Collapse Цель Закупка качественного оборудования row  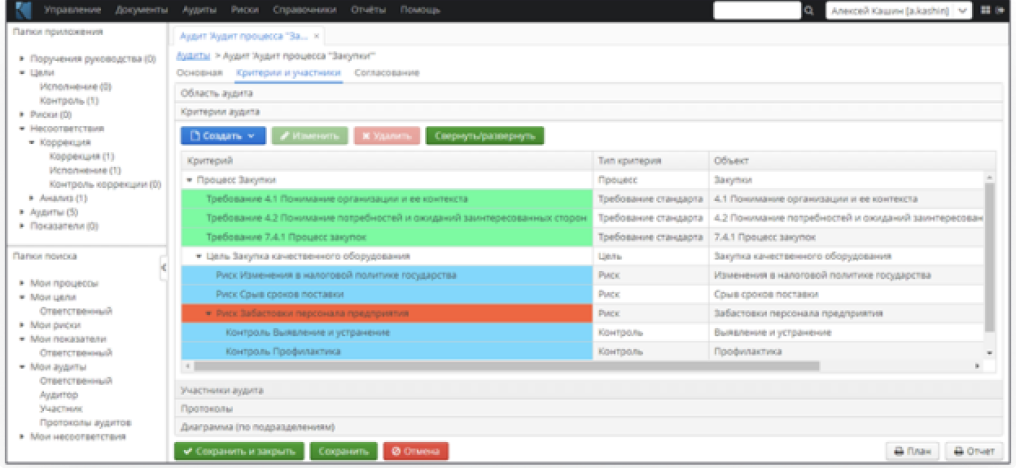pyautogui.click(x=199, y=257)
